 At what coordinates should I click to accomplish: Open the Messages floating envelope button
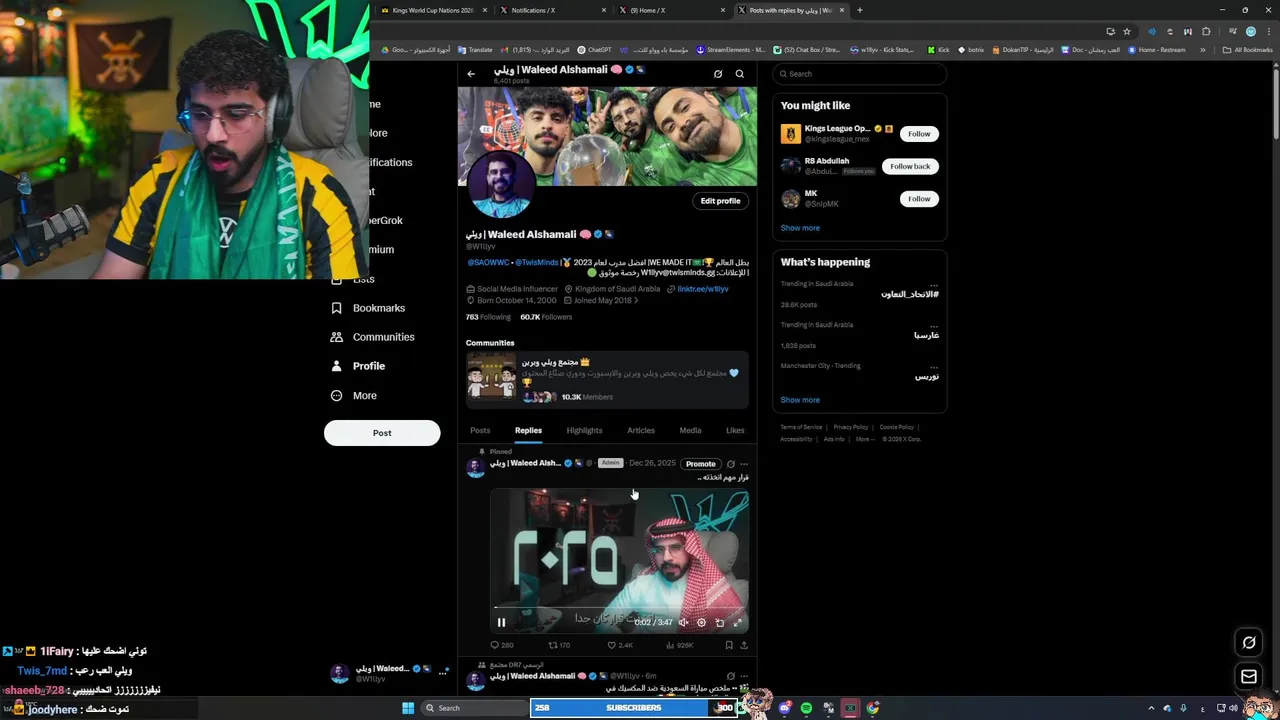1249,677
